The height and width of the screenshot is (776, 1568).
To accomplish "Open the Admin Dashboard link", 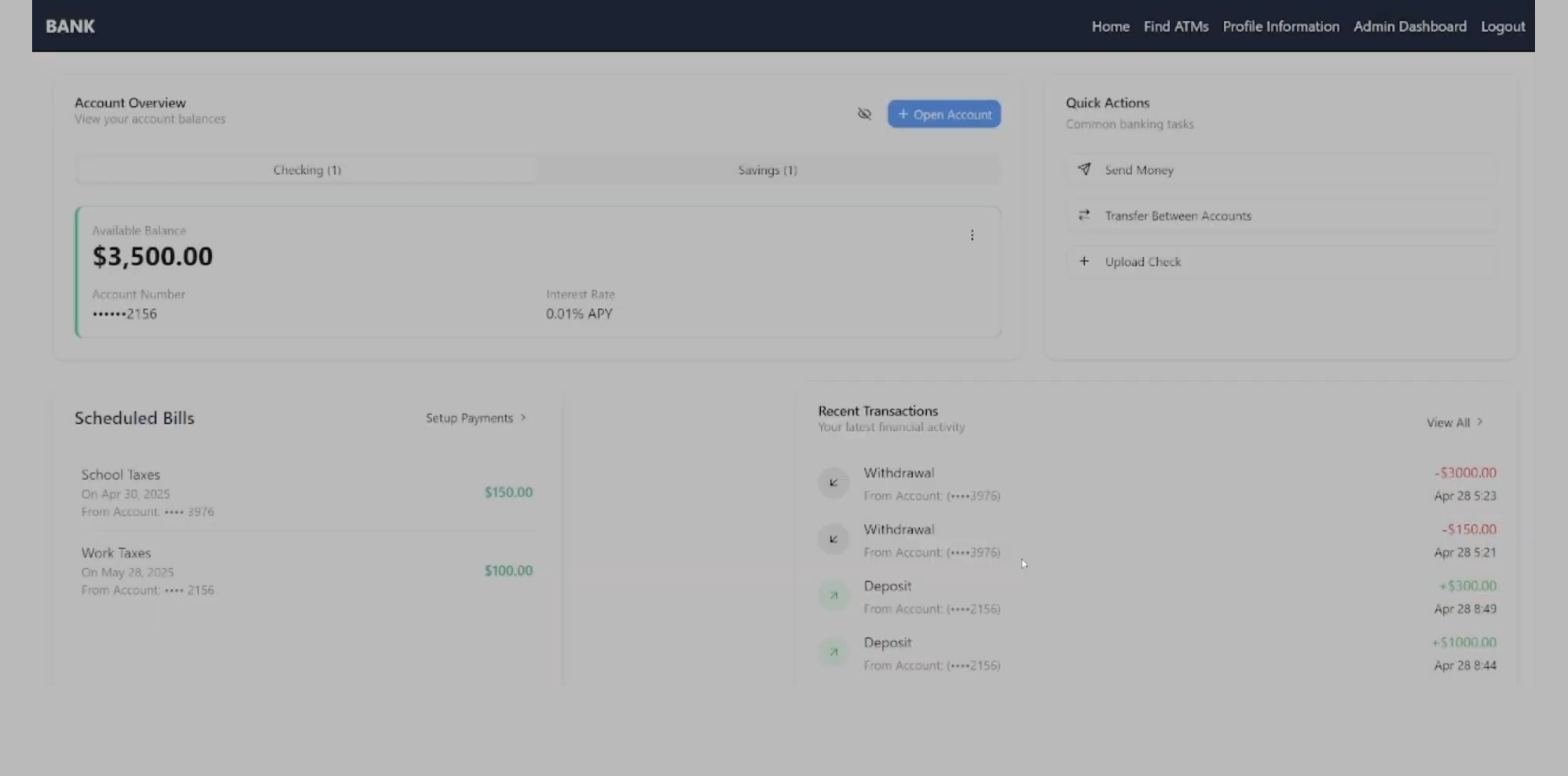I will point(1409,26).
